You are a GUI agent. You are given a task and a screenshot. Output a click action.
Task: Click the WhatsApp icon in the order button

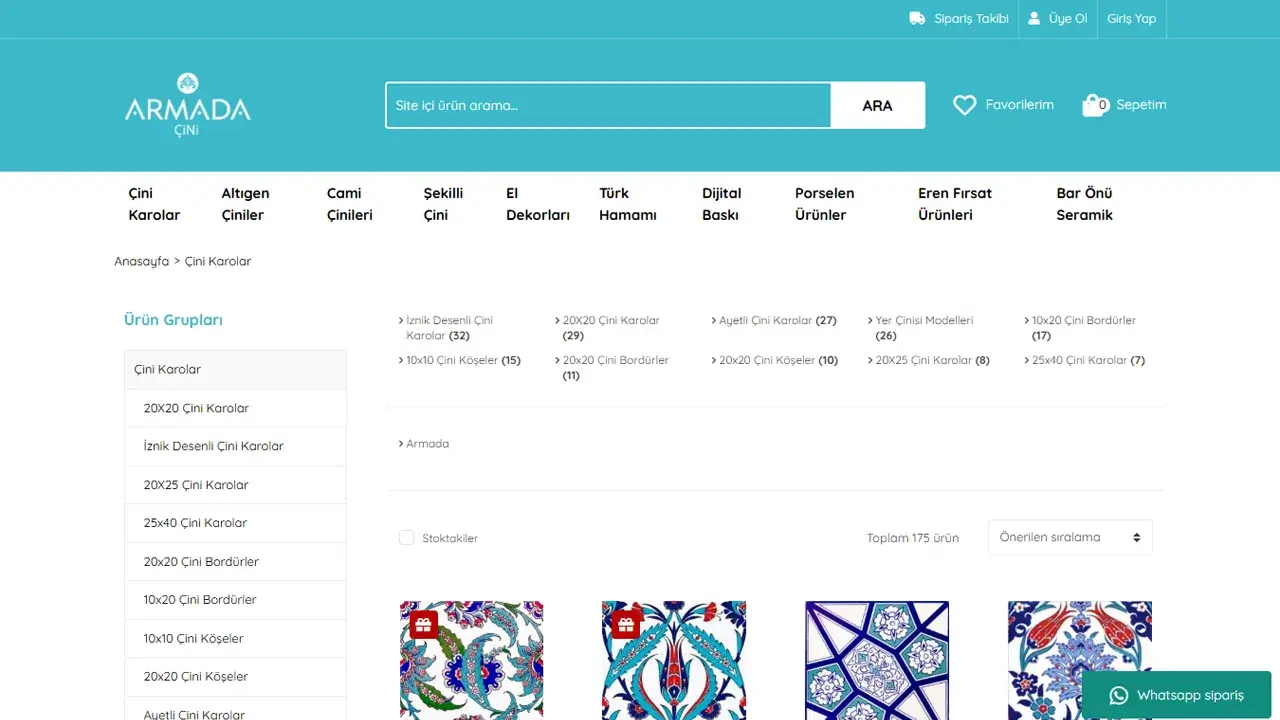click(1119, 695)
